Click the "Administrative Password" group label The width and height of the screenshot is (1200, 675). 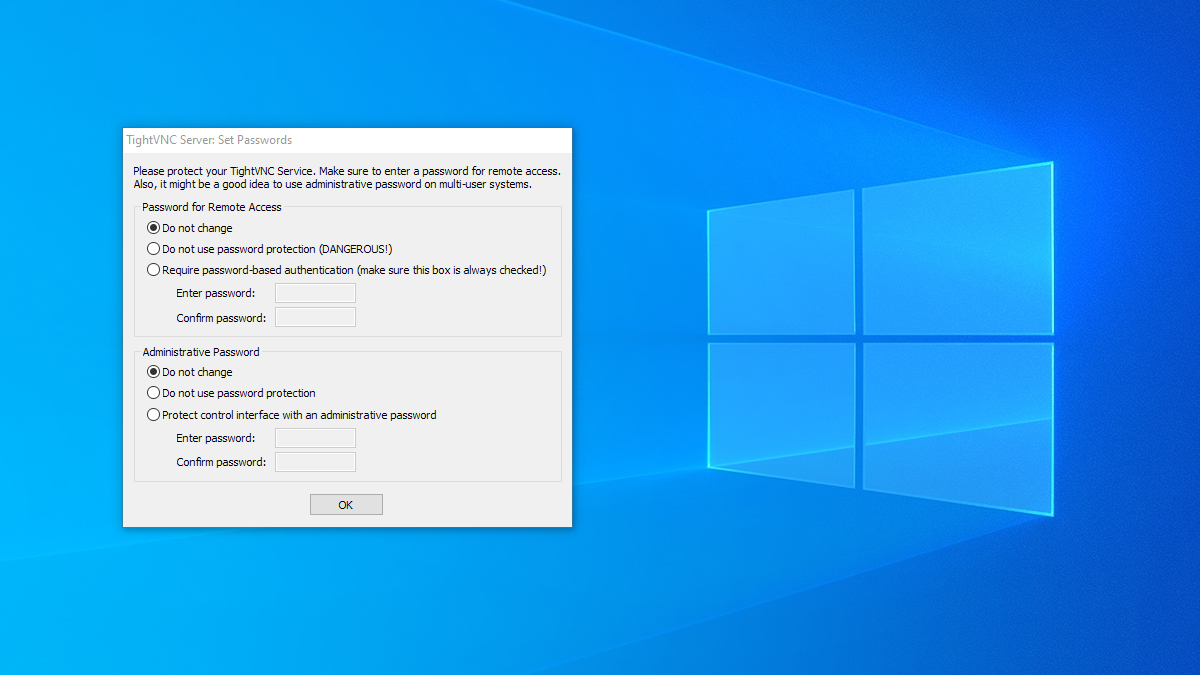201,352
